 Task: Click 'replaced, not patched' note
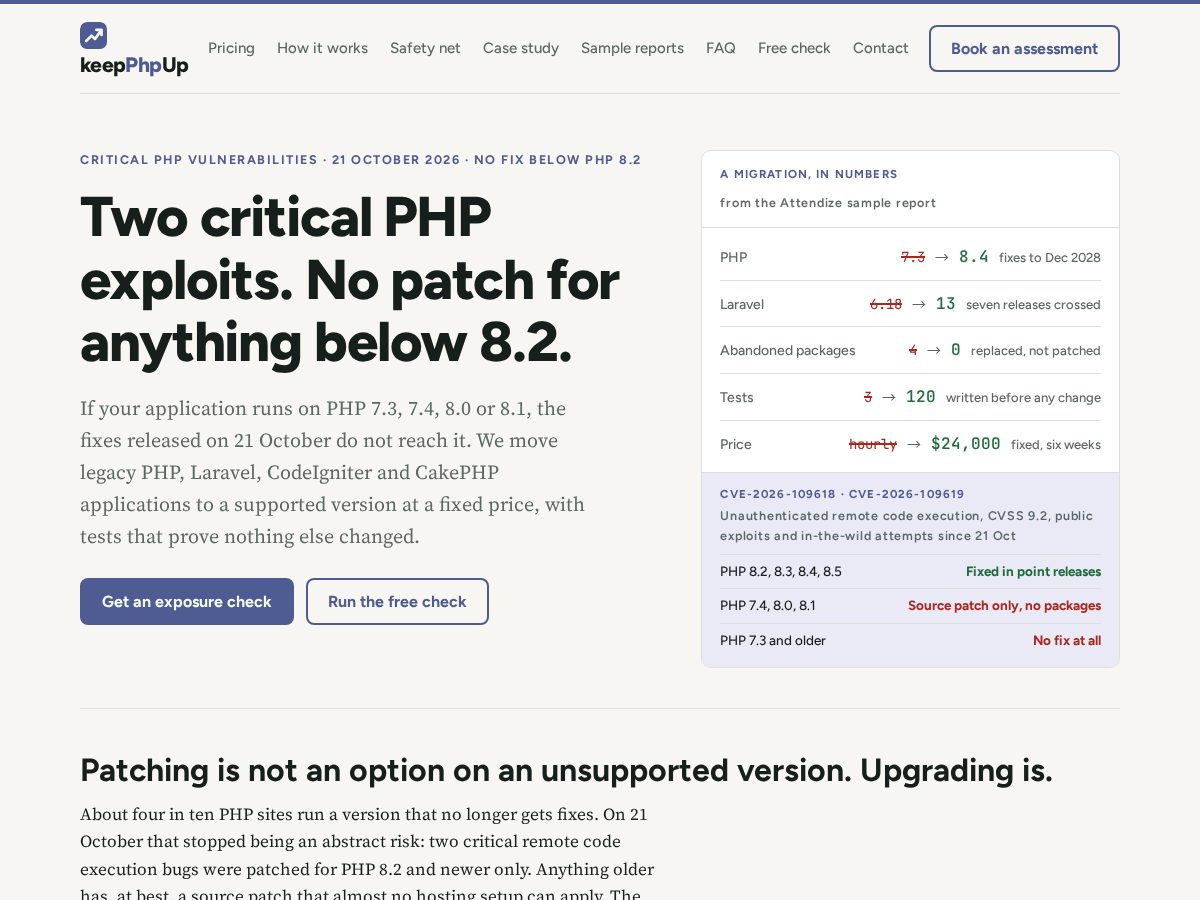pos(1036,351)
